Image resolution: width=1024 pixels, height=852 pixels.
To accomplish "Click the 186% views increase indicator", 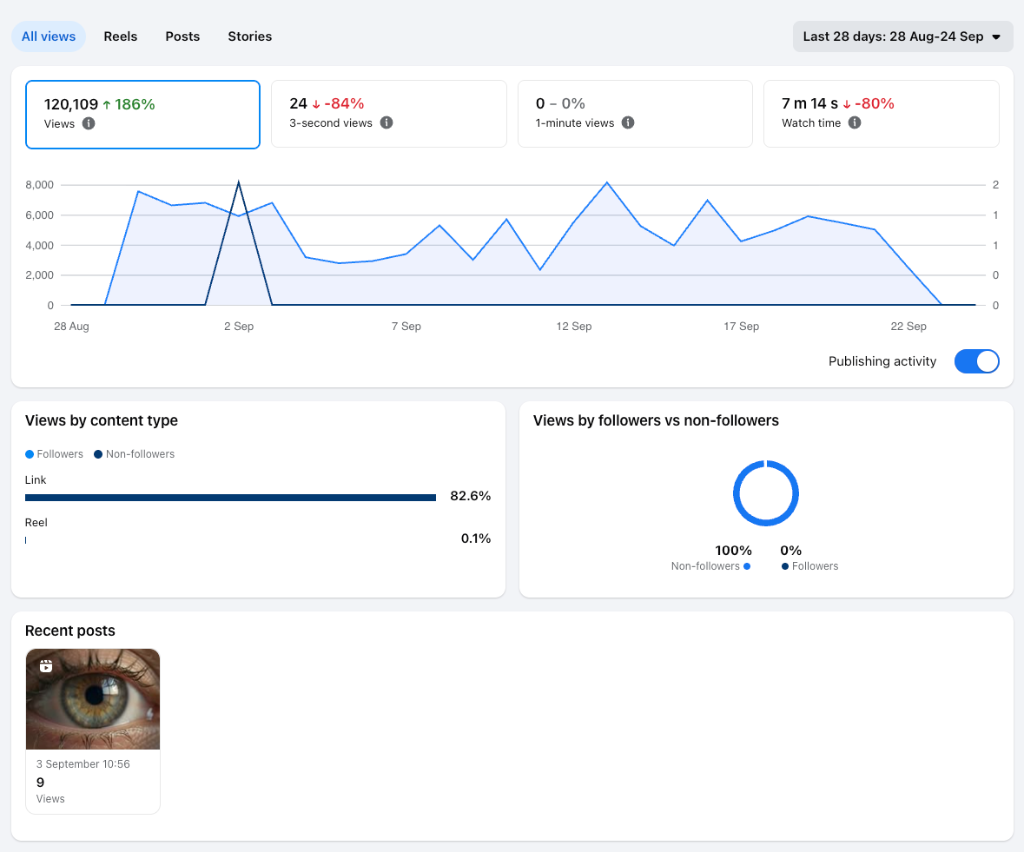I will [x=129, y=104].
